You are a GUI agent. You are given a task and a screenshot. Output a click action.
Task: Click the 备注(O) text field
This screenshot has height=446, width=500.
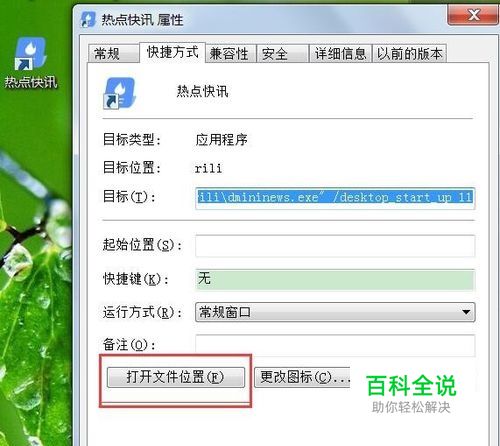click(335, 345)
